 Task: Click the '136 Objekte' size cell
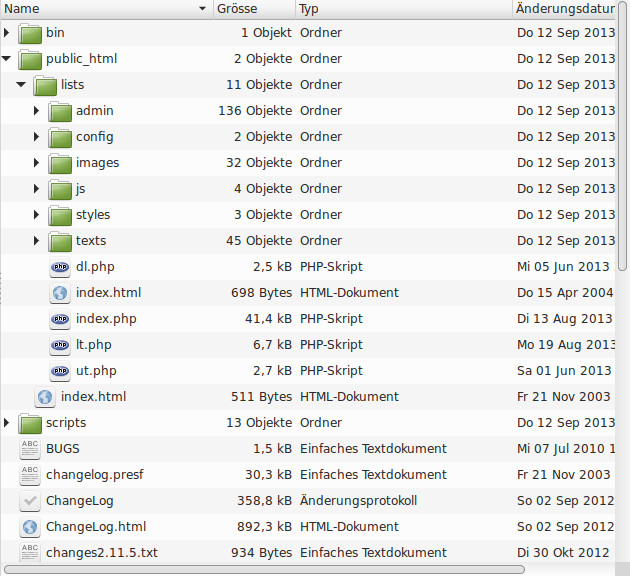coord(255,111)
